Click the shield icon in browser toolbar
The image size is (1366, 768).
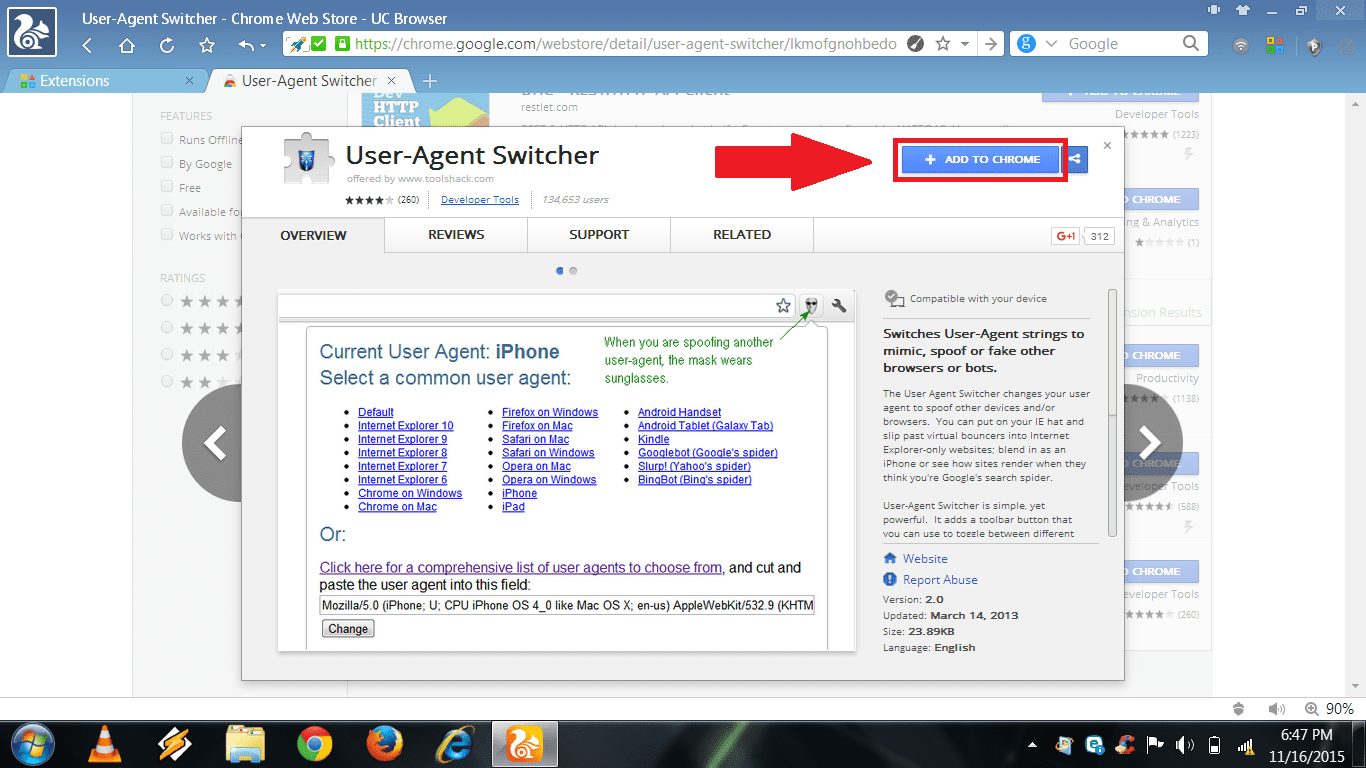point(1314,46)
